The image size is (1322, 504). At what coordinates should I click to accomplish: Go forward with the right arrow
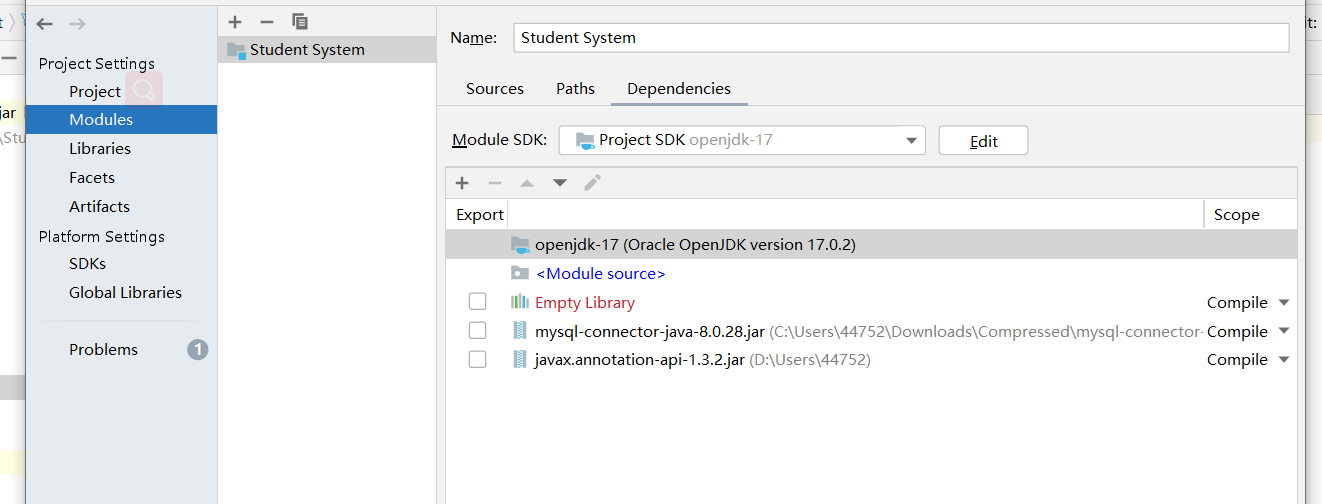(78, 23)
